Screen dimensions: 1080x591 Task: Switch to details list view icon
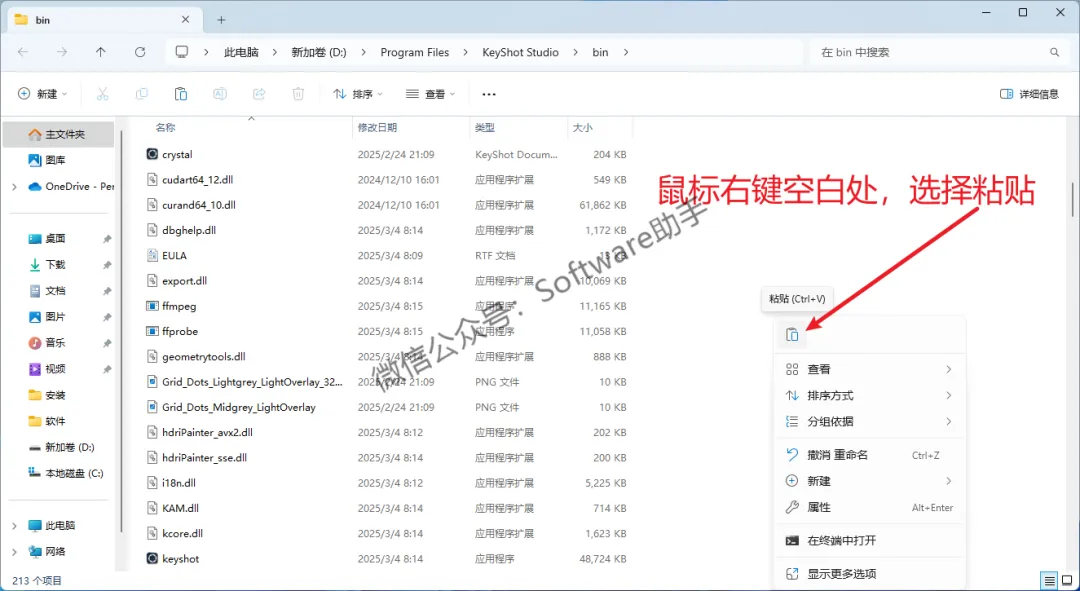pyautogui.click(x=1049, y=580)
